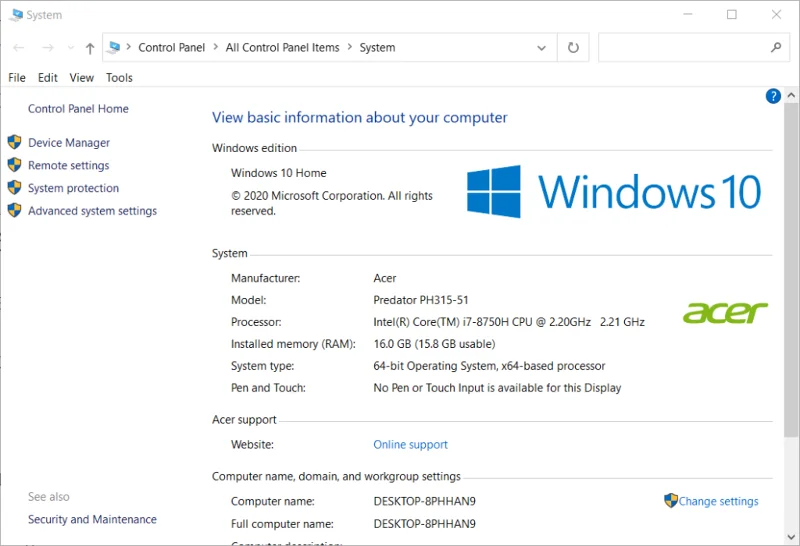The height and width of the screenshot is (546, 800).
Task: Click shield icon beside Device Manager
Action: pos(14,142)
